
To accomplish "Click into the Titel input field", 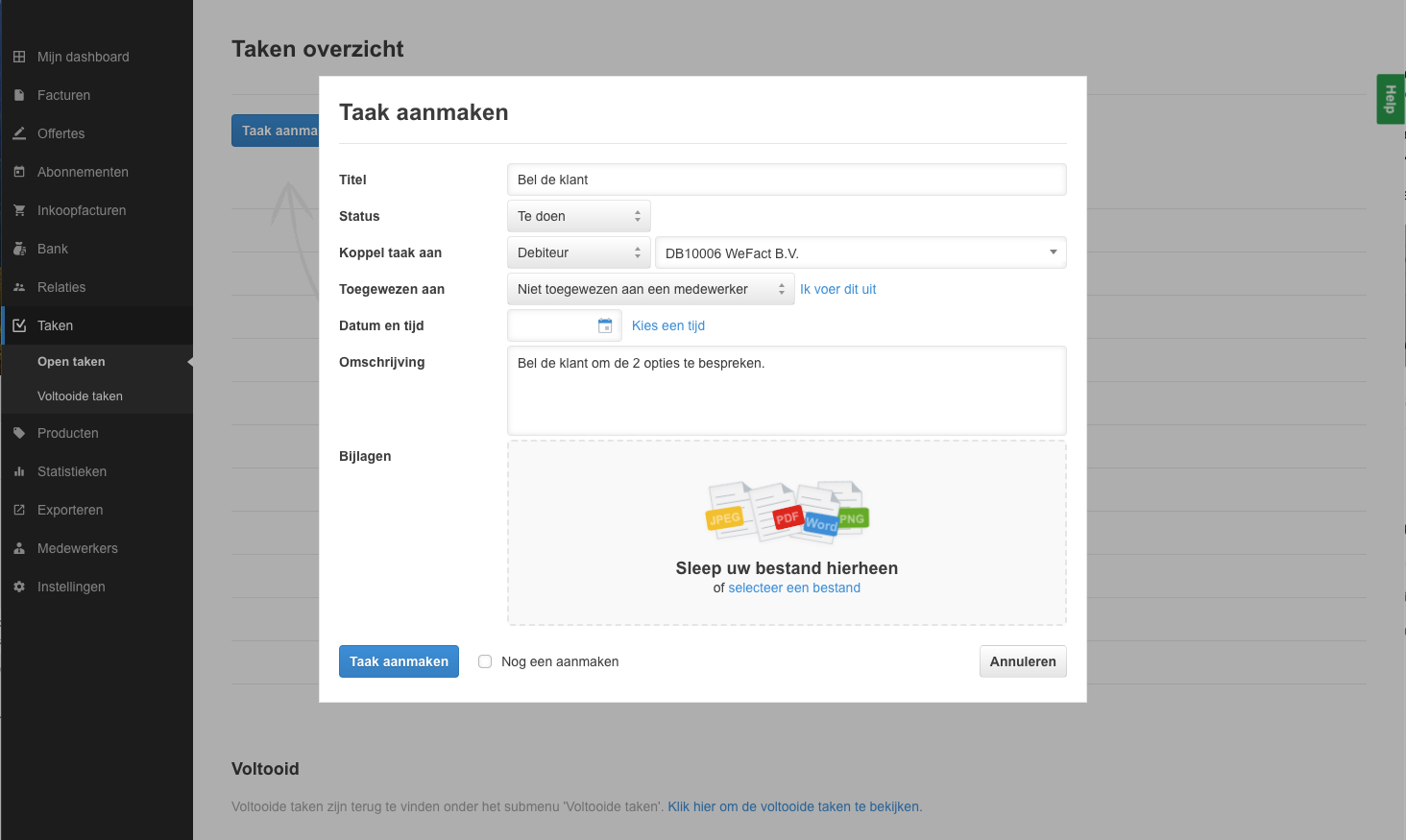I will pos(786,180).
